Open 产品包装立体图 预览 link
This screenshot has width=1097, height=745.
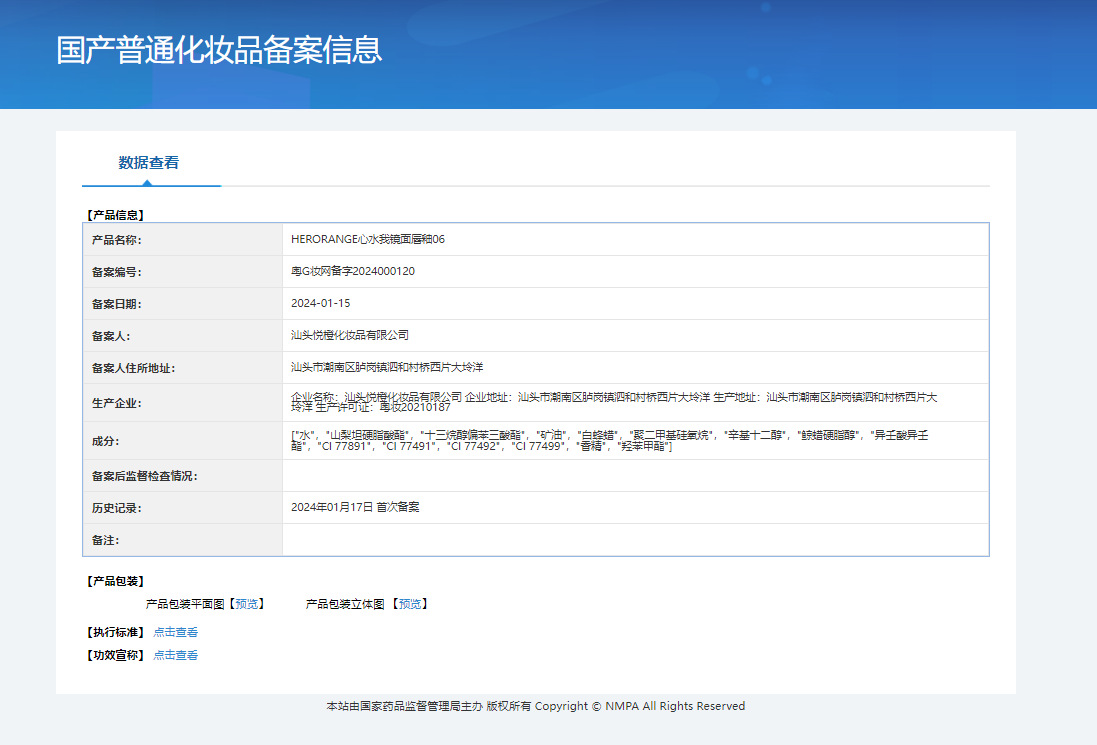(410, 604)
